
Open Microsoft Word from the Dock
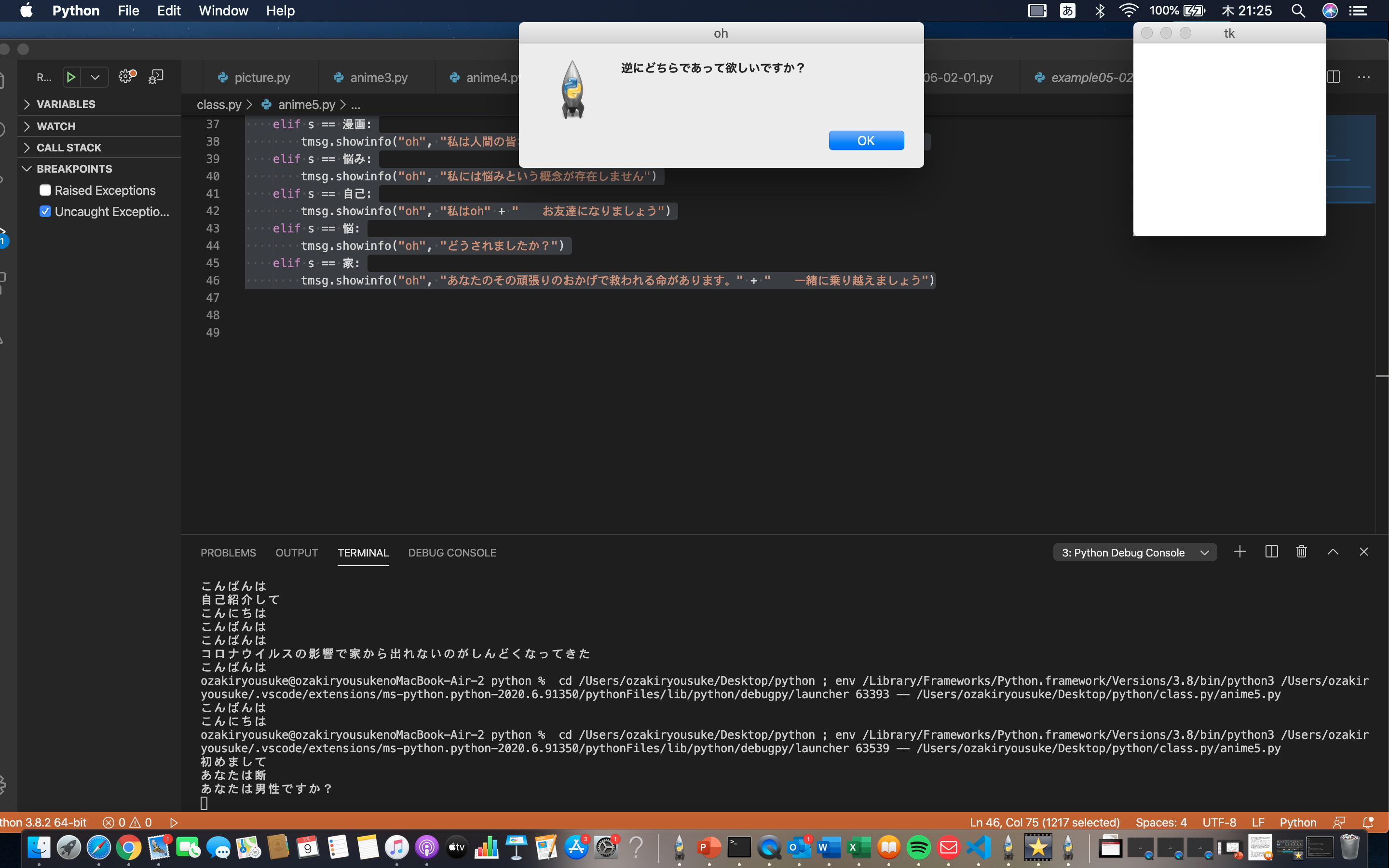829,847
